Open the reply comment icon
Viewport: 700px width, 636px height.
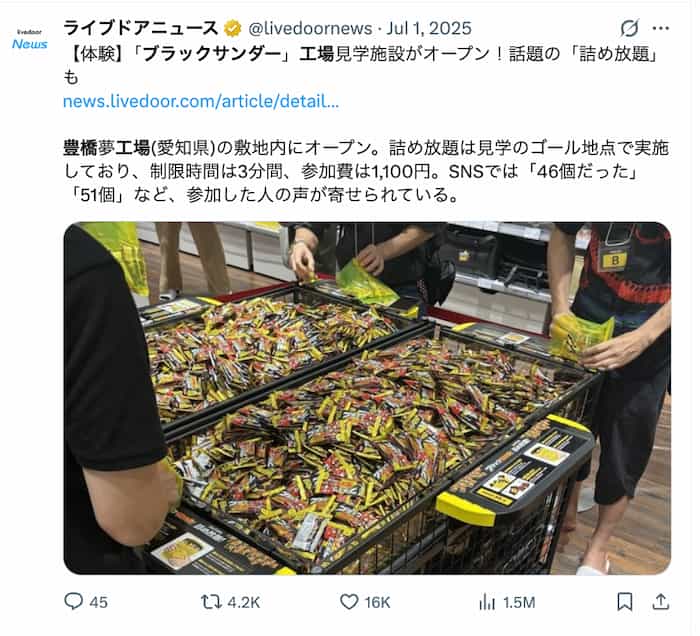click(74, 602)
